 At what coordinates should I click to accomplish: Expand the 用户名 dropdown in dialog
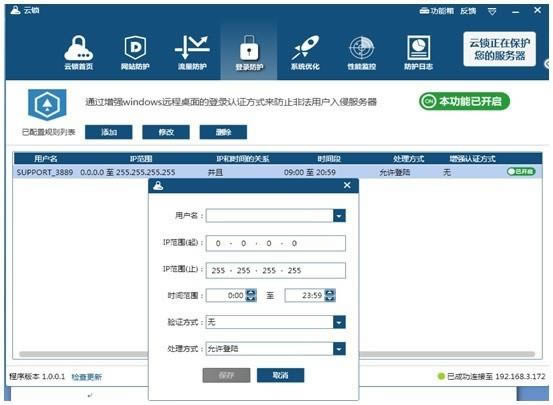(x=339, y=216)
